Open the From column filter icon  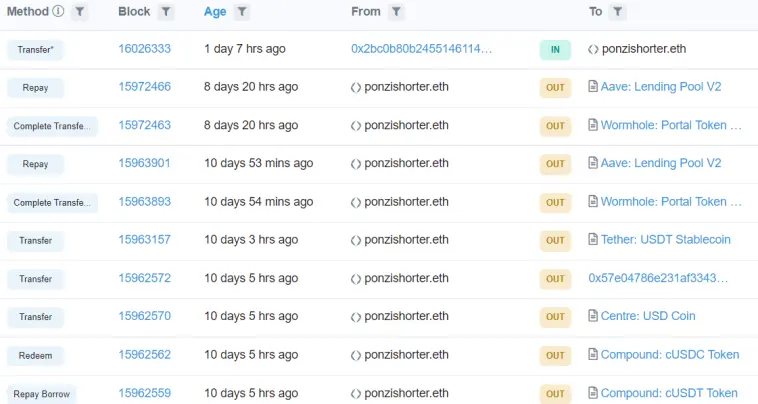396,12
